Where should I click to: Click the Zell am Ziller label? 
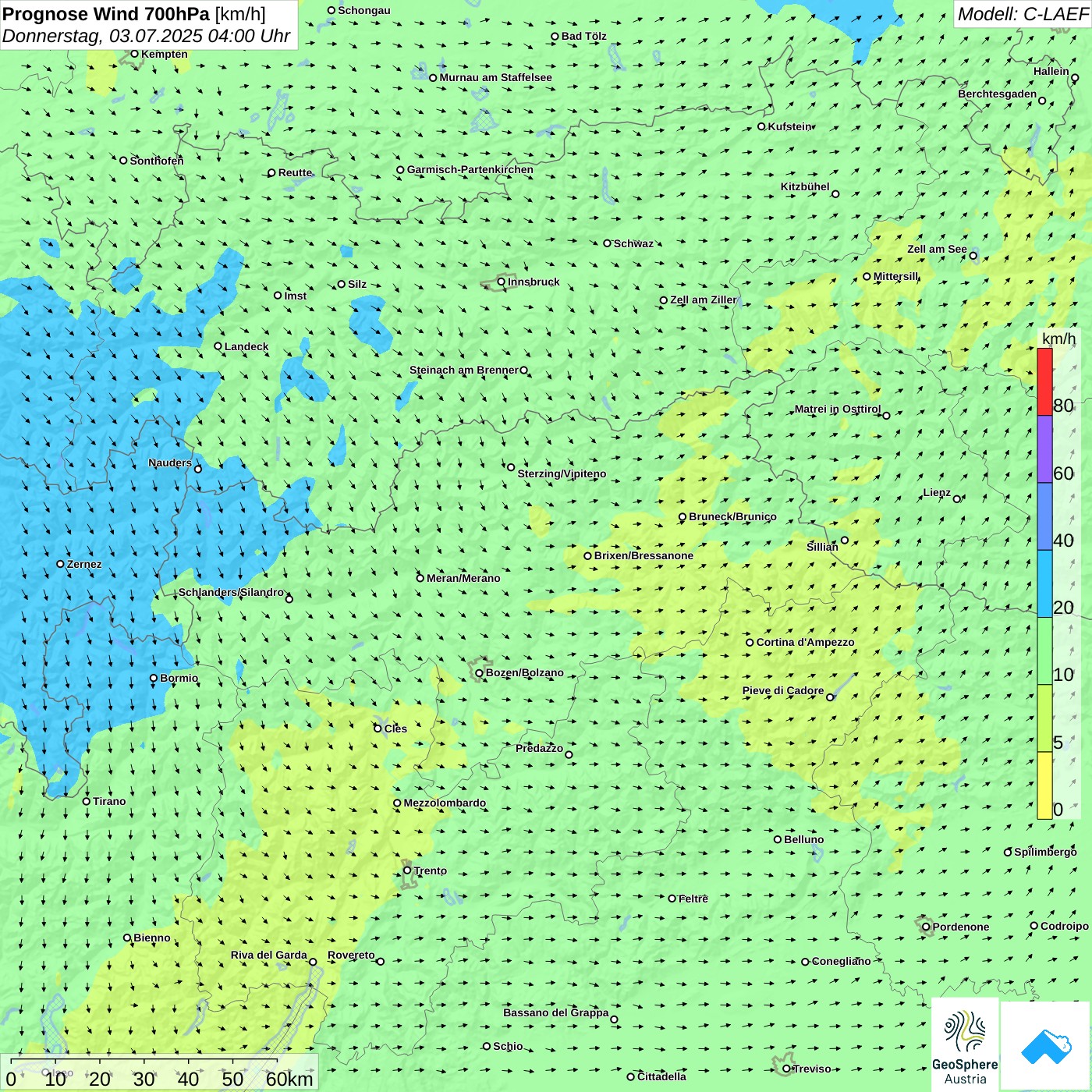[x=703, y=300]
